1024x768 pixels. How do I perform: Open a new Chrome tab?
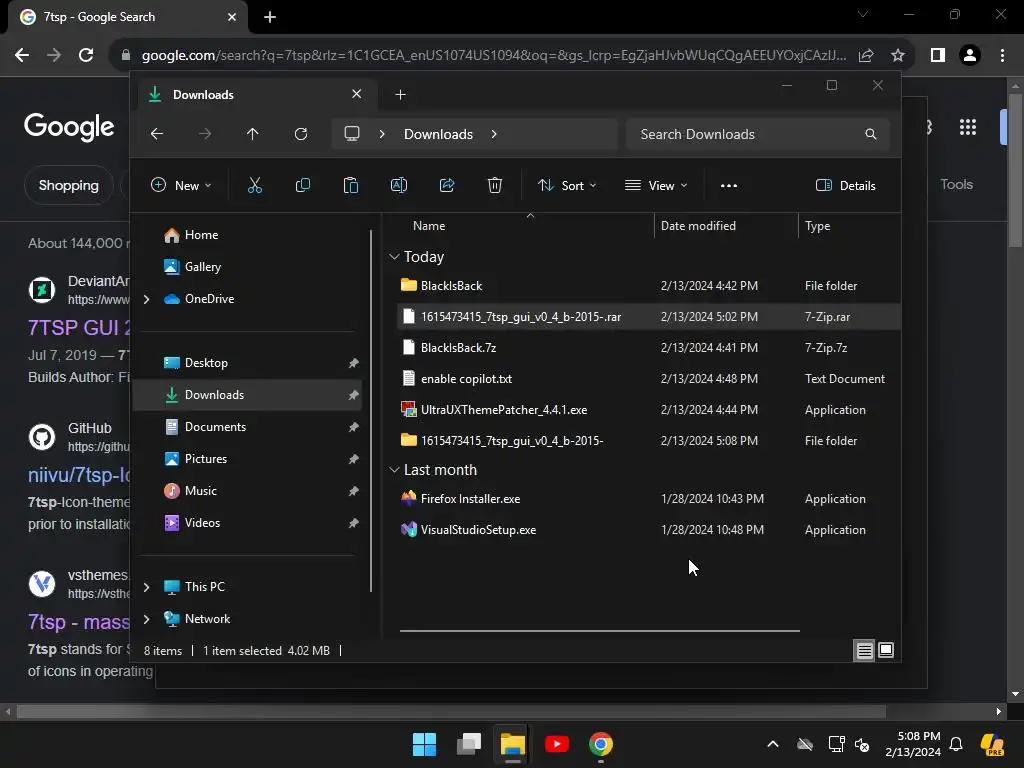point(270,17)
